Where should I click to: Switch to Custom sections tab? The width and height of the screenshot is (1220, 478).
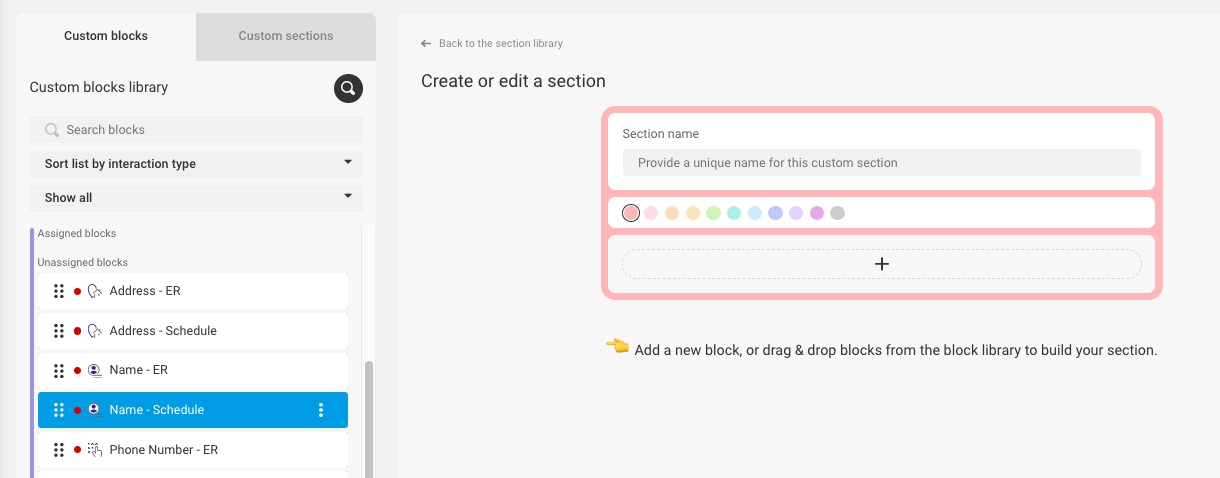286,36
